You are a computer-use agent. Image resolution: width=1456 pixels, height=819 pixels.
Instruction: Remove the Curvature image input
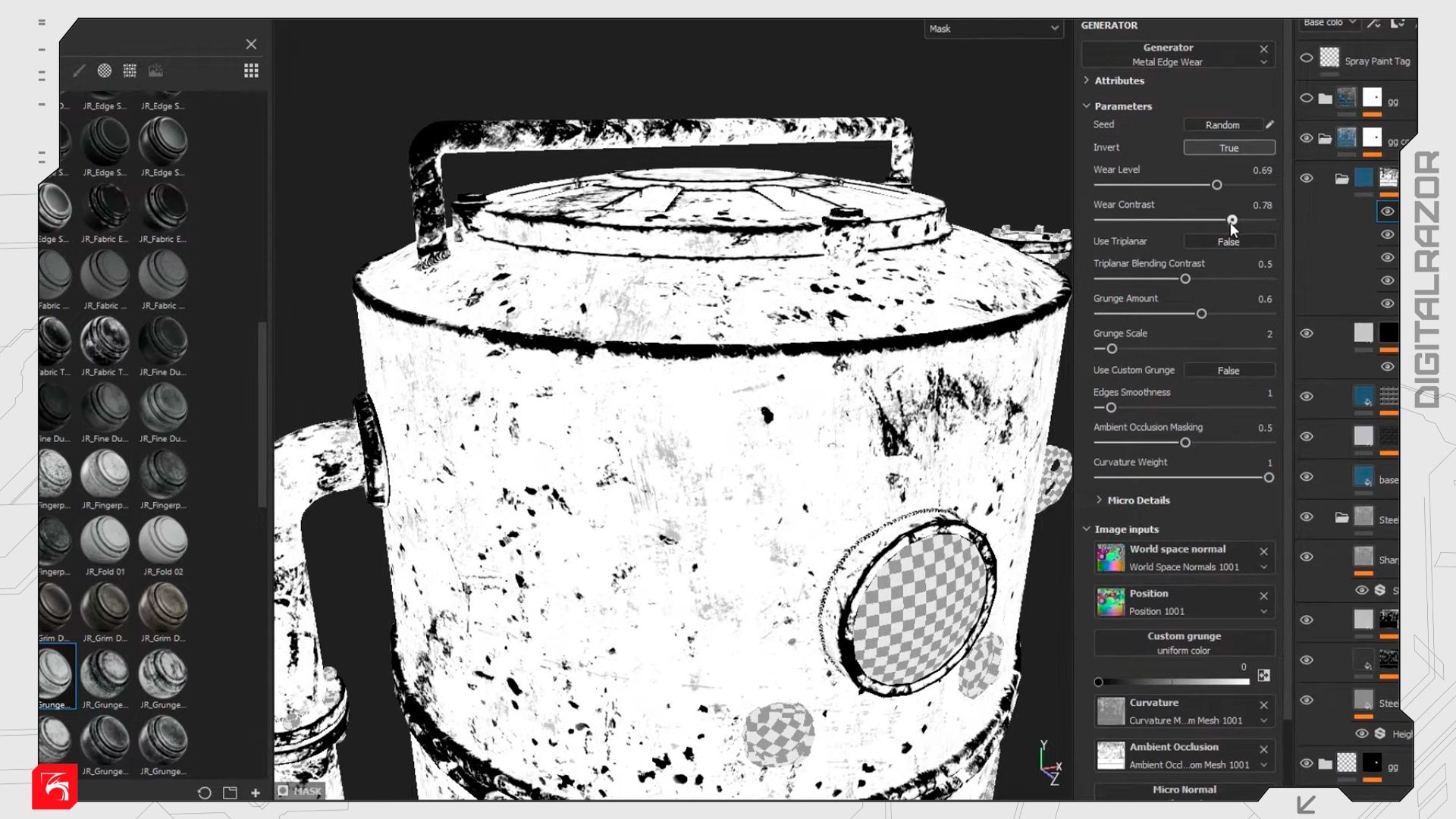(1263, 704)
